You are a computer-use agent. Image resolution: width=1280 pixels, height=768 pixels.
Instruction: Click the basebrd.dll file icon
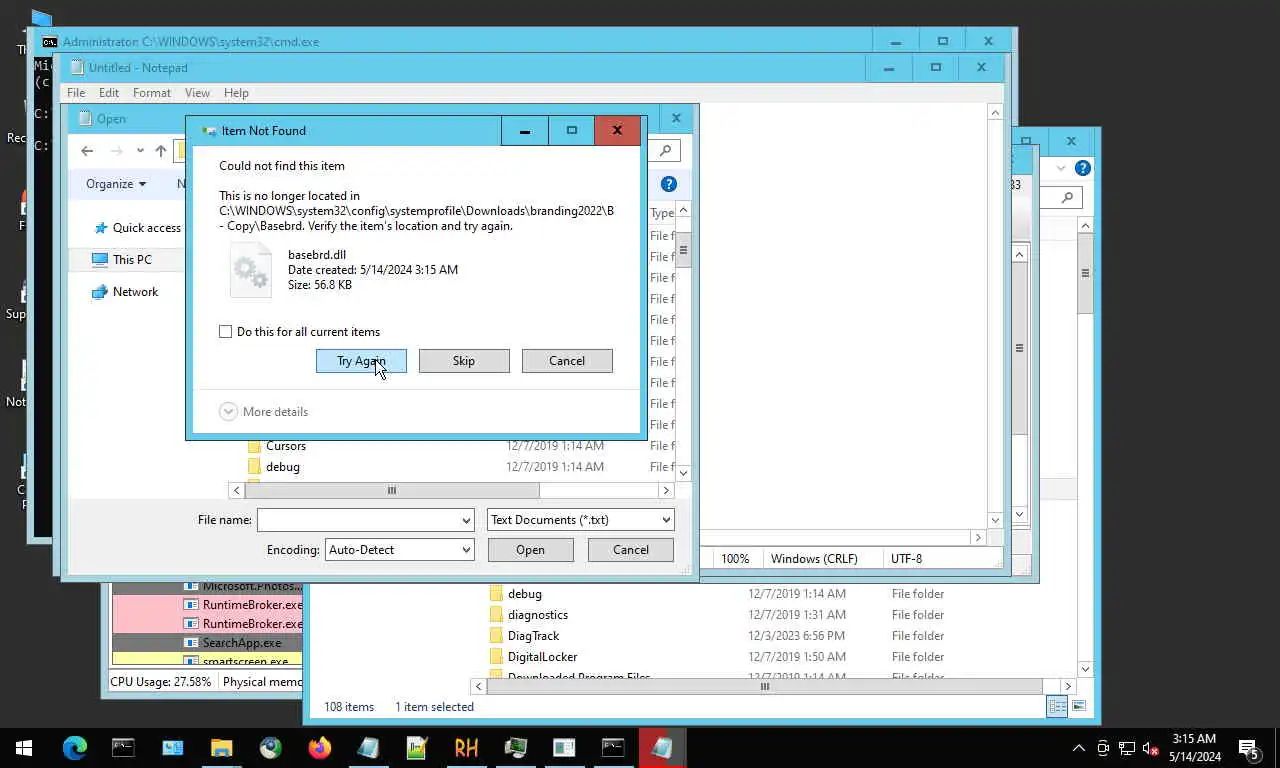(x=250, y=270)
